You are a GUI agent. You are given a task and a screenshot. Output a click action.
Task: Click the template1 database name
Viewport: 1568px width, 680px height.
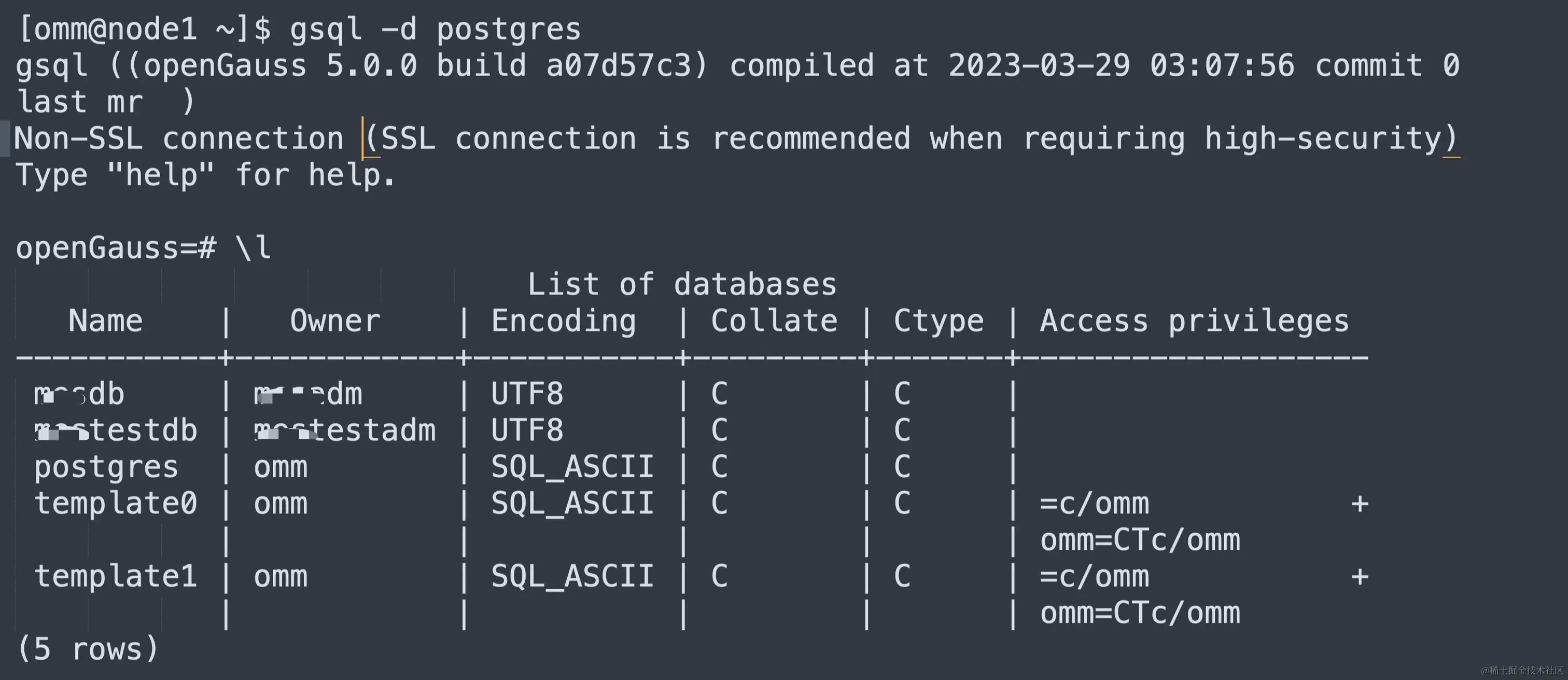point(116,576)
